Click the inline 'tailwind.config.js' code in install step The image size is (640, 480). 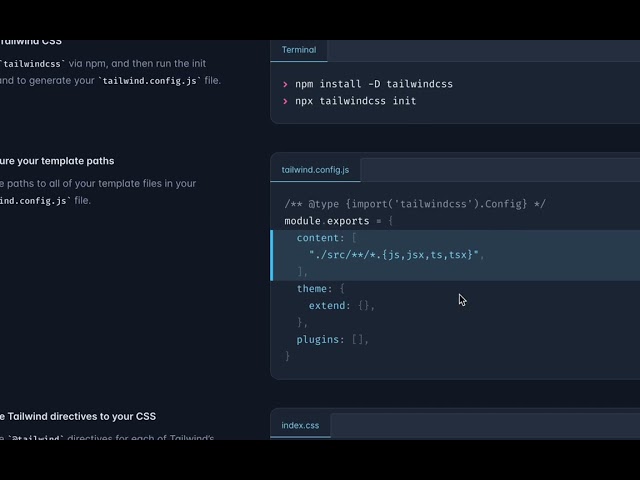[x=150, y=81]
